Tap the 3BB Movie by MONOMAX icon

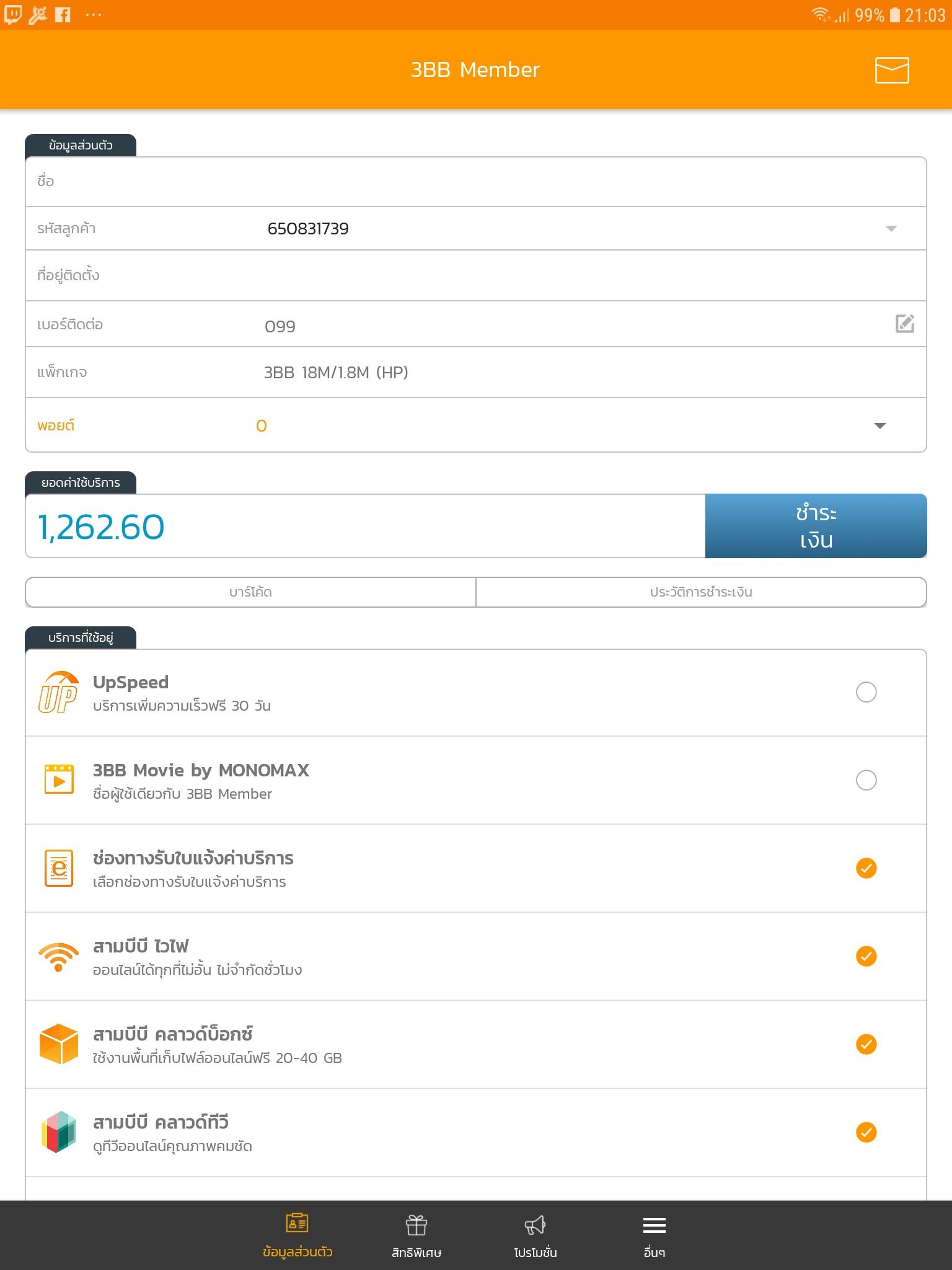point(59,779)
